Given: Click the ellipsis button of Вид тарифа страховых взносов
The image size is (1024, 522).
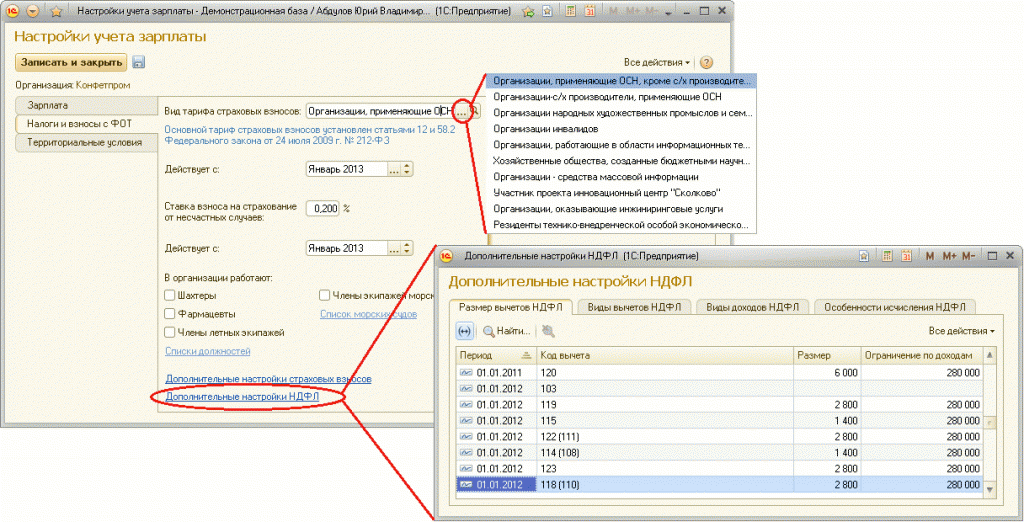Looking at the screenshot, I should coord(460,111).
